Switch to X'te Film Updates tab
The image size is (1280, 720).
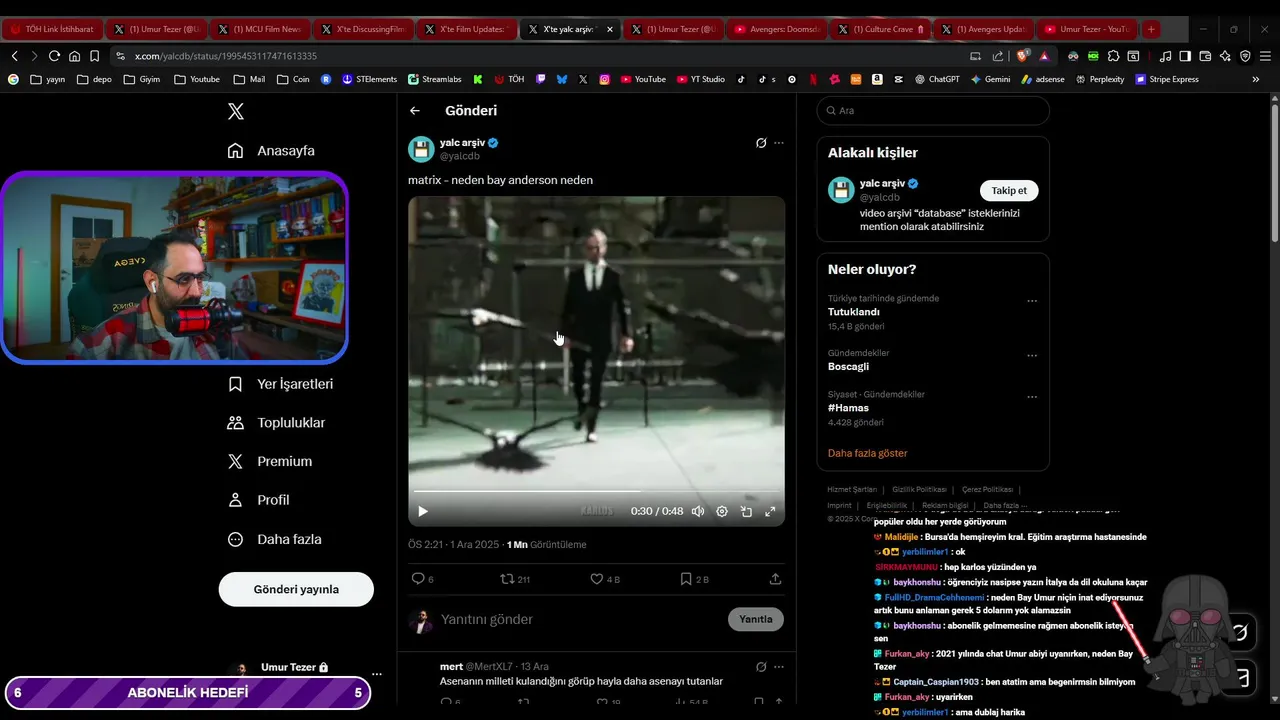click(x=466, y=30)
